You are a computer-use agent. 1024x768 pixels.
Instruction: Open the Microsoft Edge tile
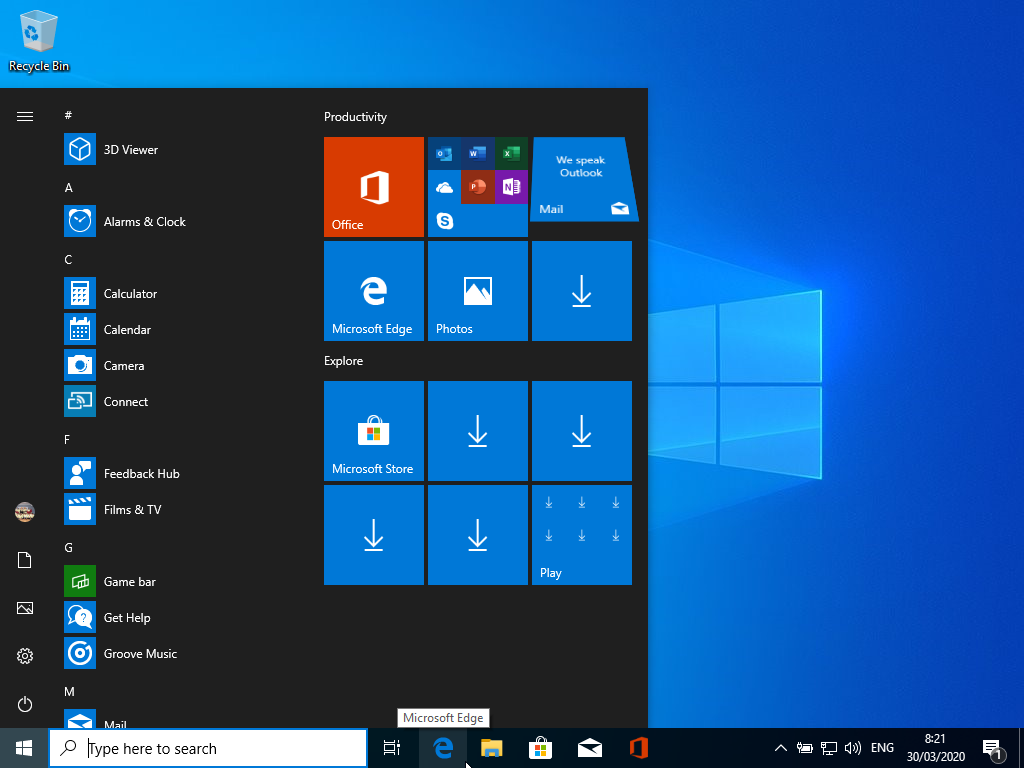click(x=374, y=291)
